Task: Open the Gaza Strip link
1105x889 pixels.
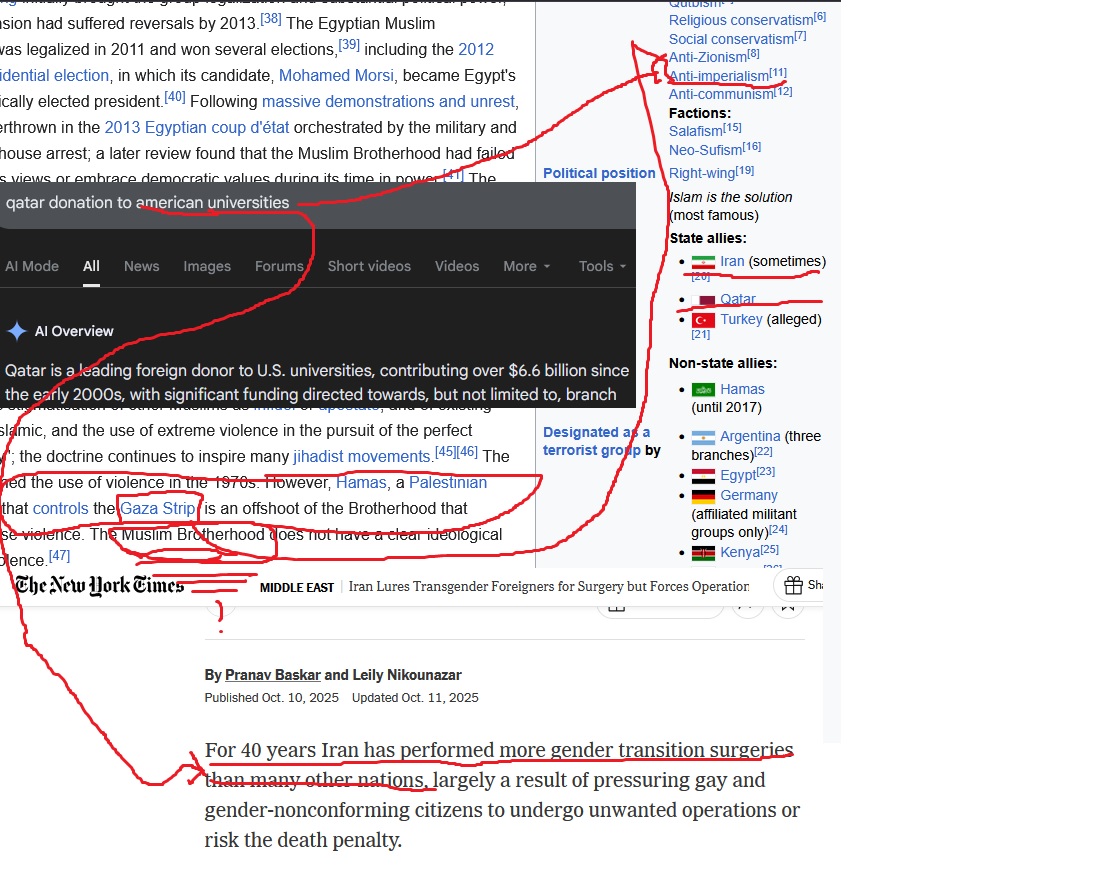Action: point(158,509)
